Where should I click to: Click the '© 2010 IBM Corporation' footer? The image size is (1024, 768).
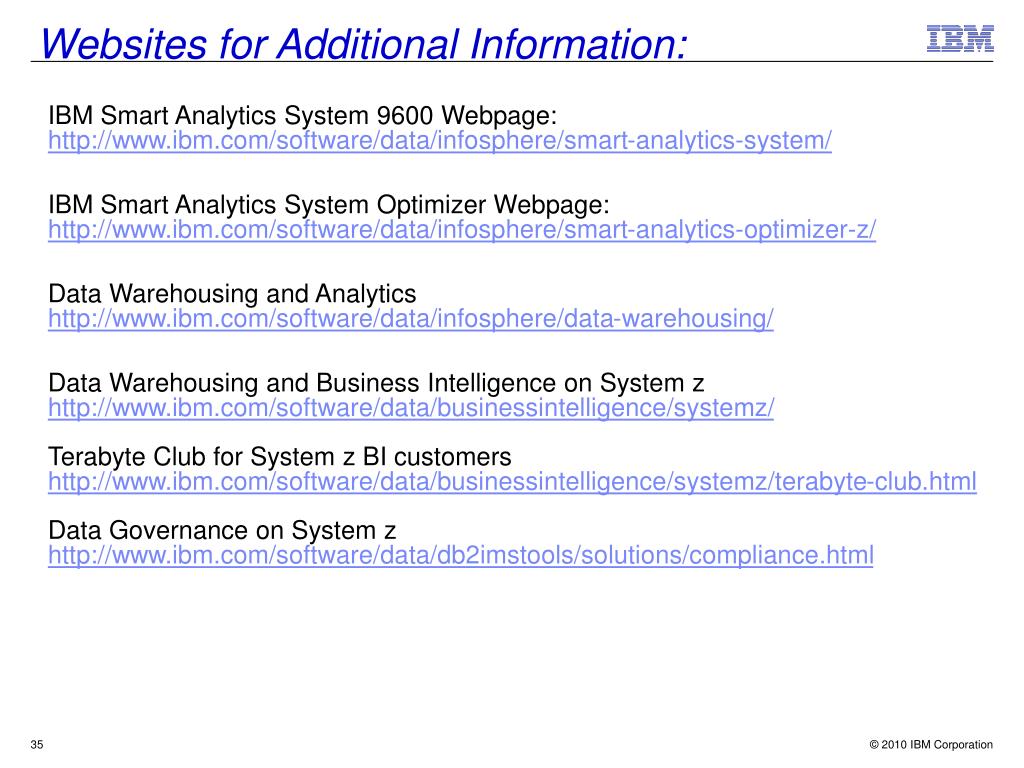pyautogui.click(x=931, y=744)
